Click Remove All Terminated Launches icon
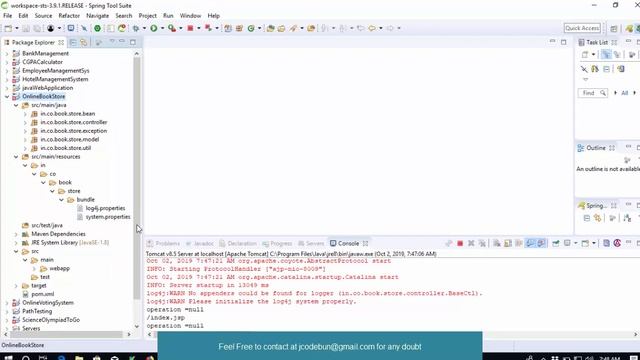 [x=482, y=243]
